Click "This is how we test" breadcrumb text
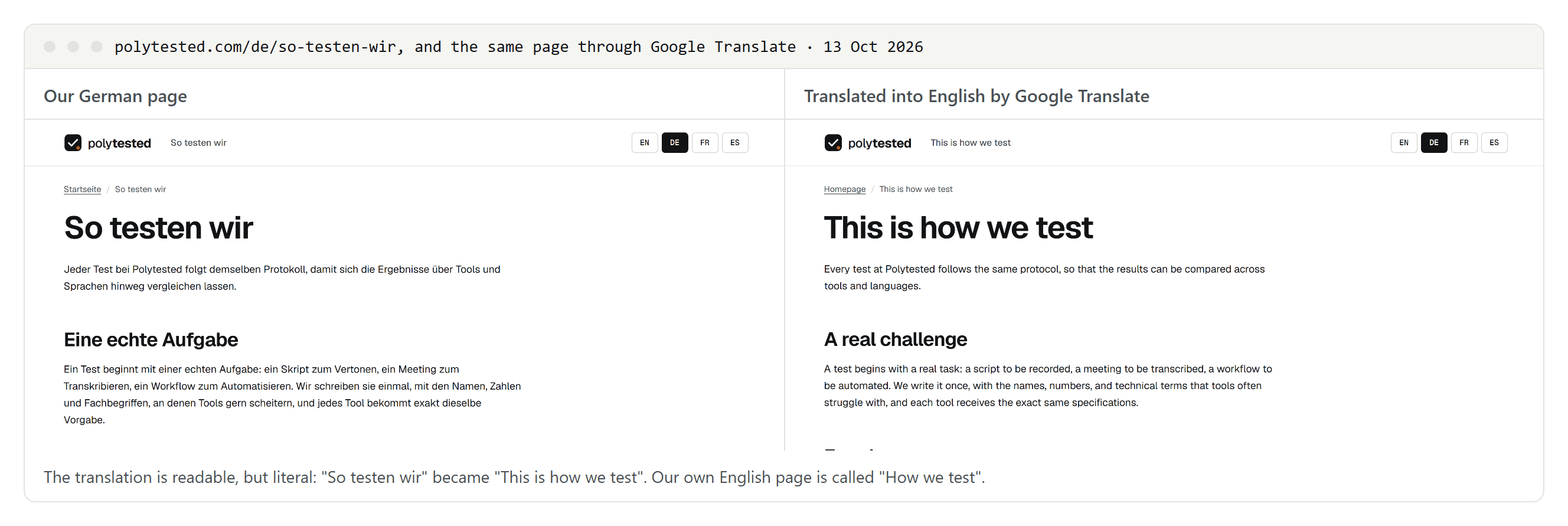The image size is (1568, 526). [x=916, y=190]
